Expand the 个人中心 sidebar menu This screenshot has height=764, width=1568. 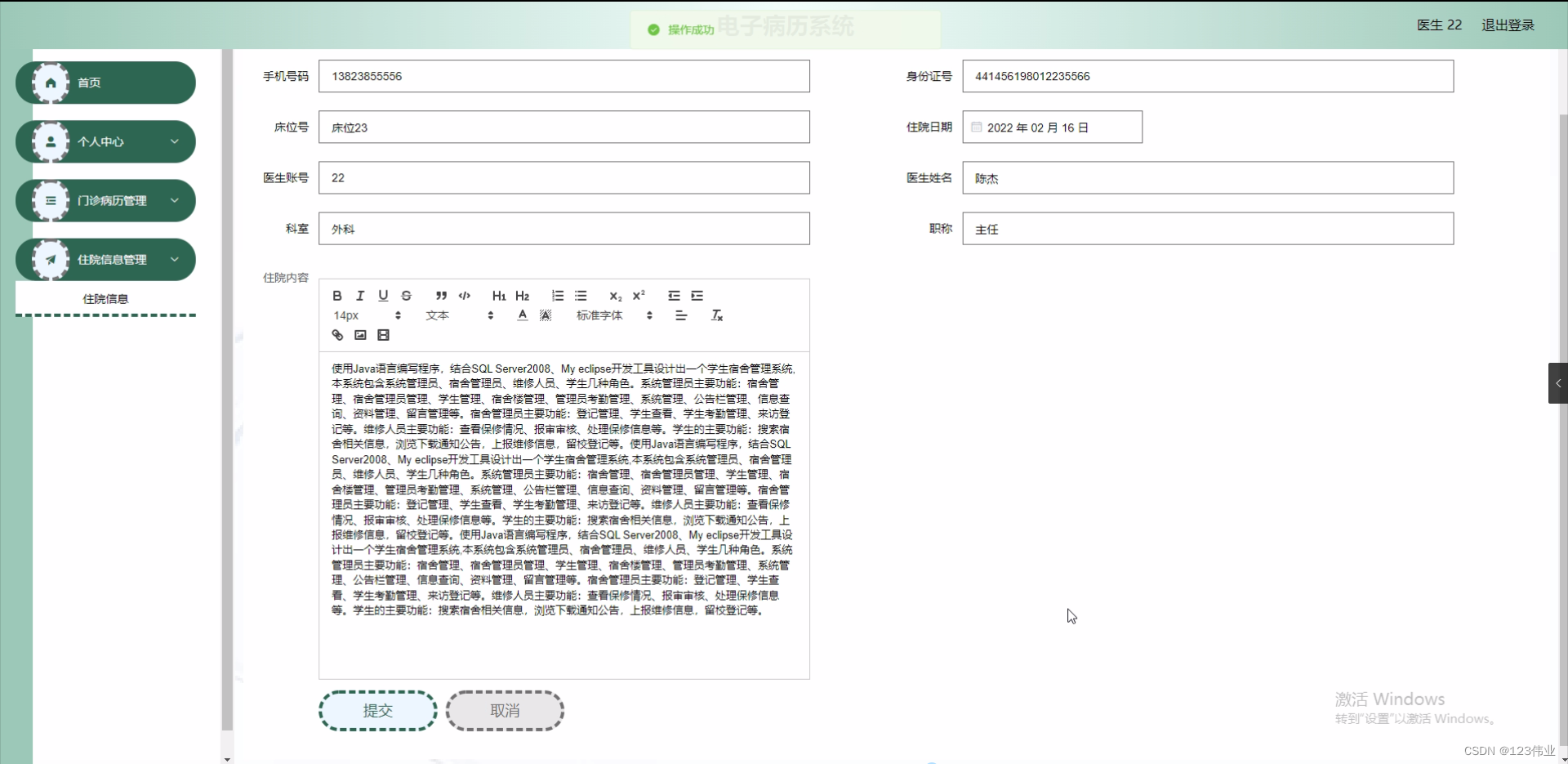105,141
